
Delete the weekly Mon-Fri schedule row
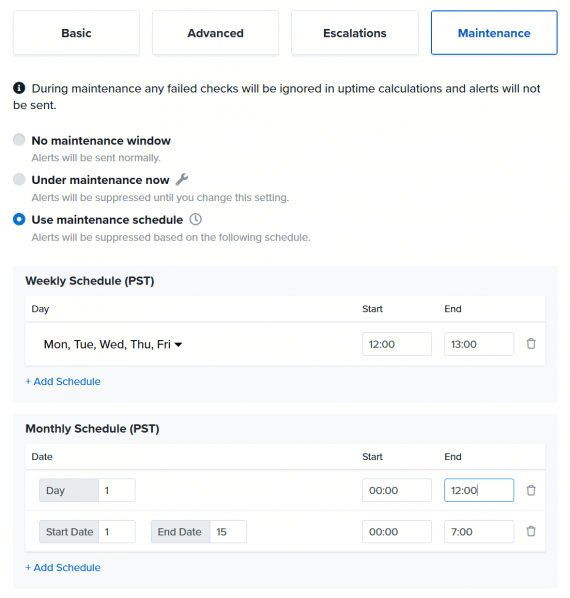[x=531, y=344]
